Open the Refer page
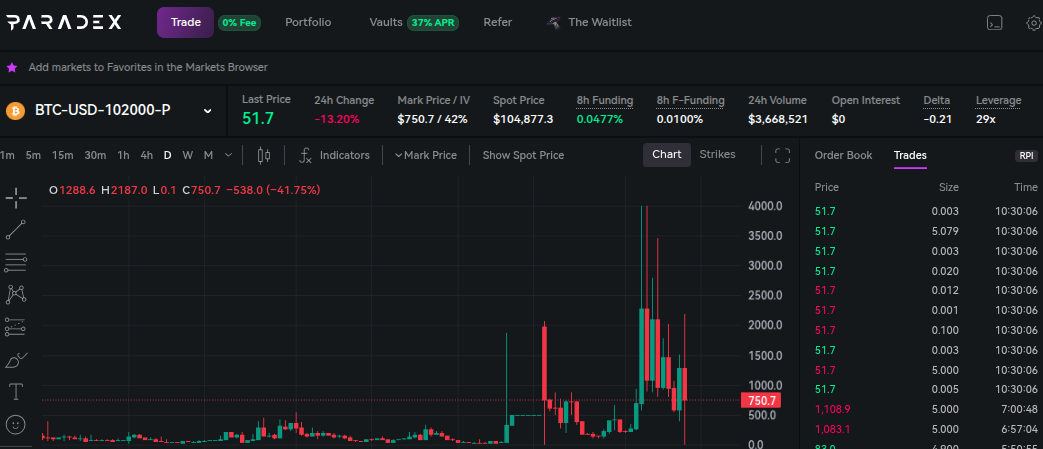The image size is (1043, 449). coord(498,23)
